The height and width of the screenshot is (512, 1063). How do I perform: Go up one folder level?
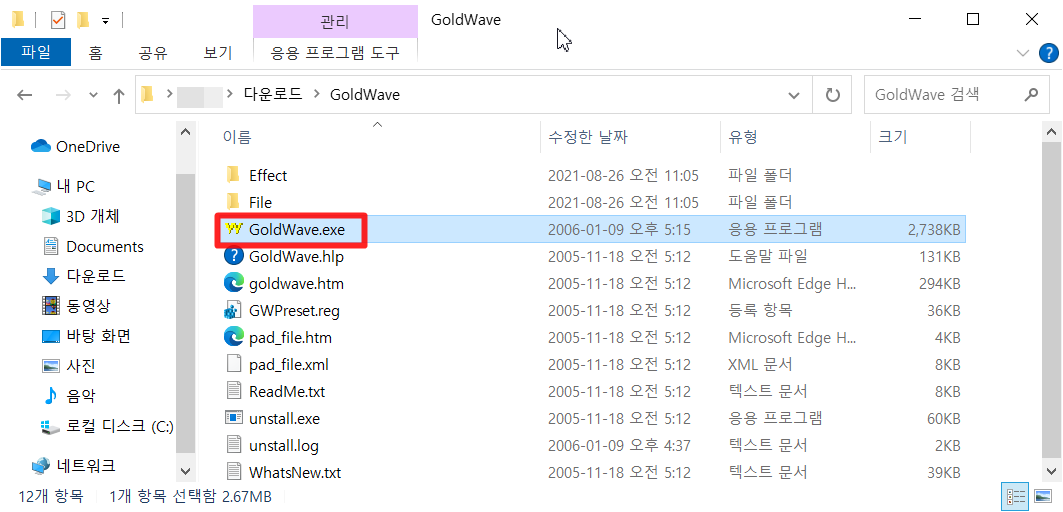tap(119, 96)
